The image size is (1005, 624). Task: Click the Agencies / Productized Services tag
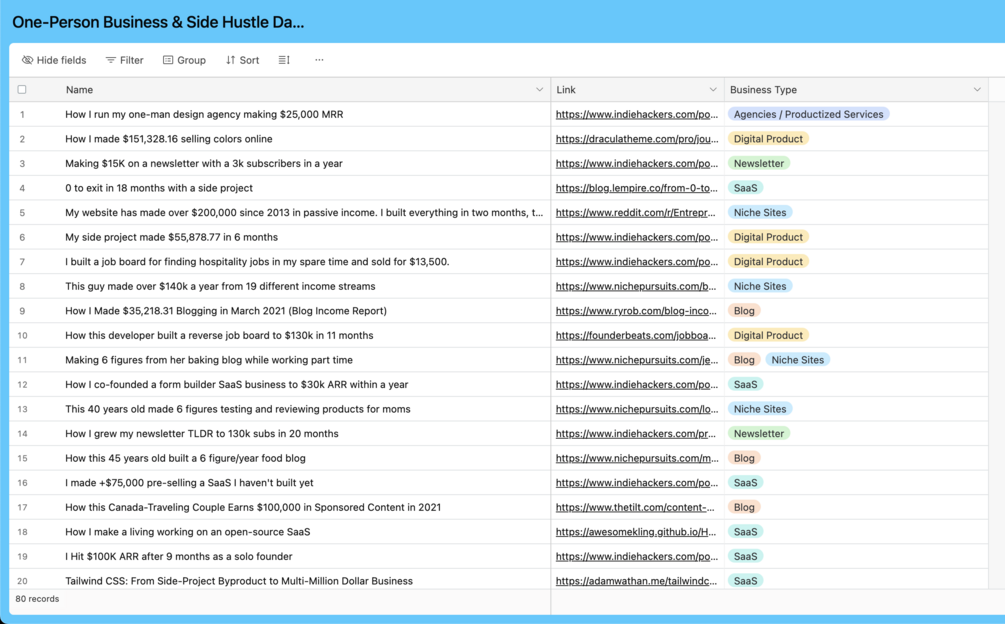[808, 115]
